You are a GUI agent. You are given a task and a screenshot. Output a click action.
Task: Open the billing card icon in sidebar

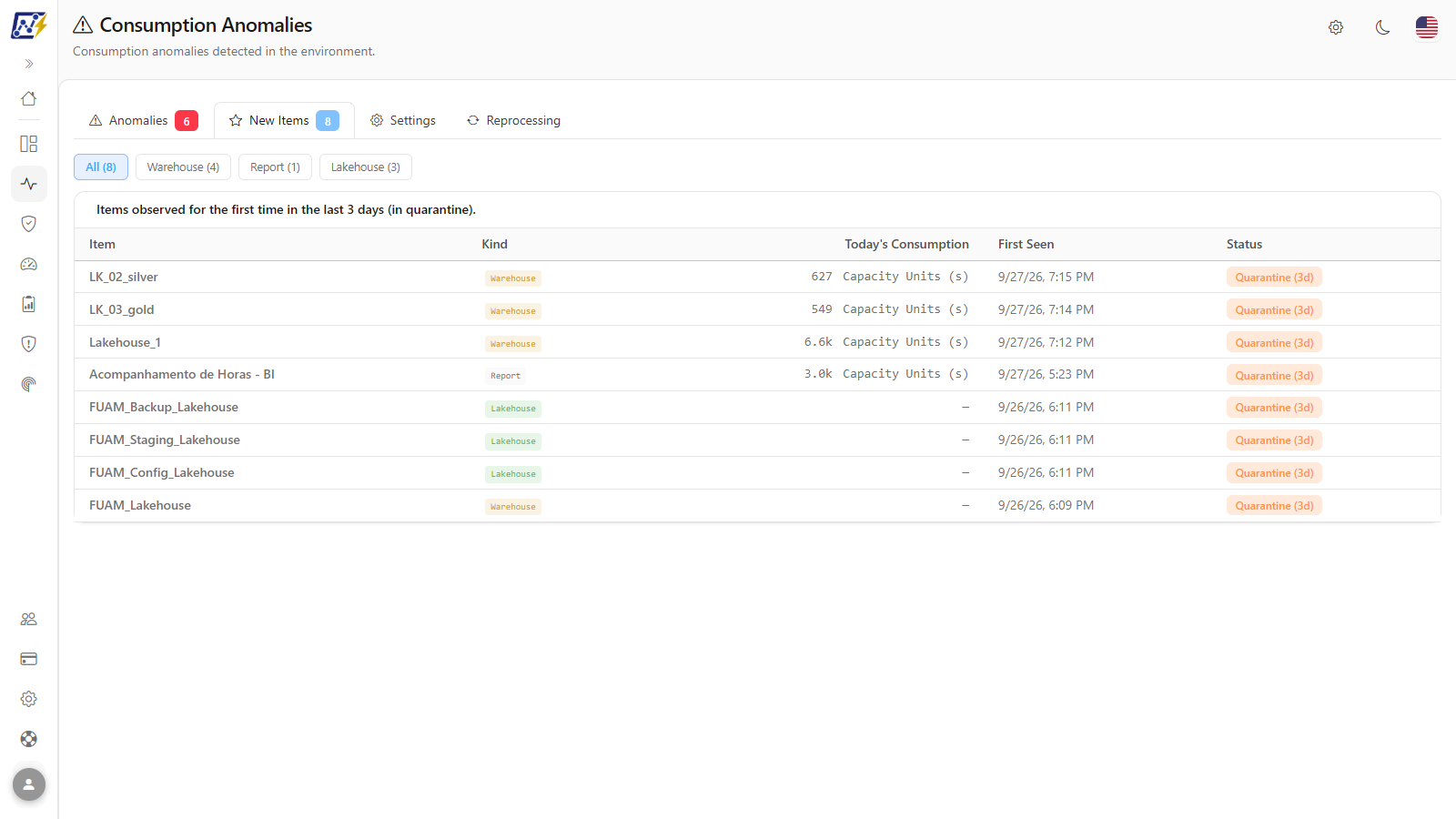[x=29, y=659]
